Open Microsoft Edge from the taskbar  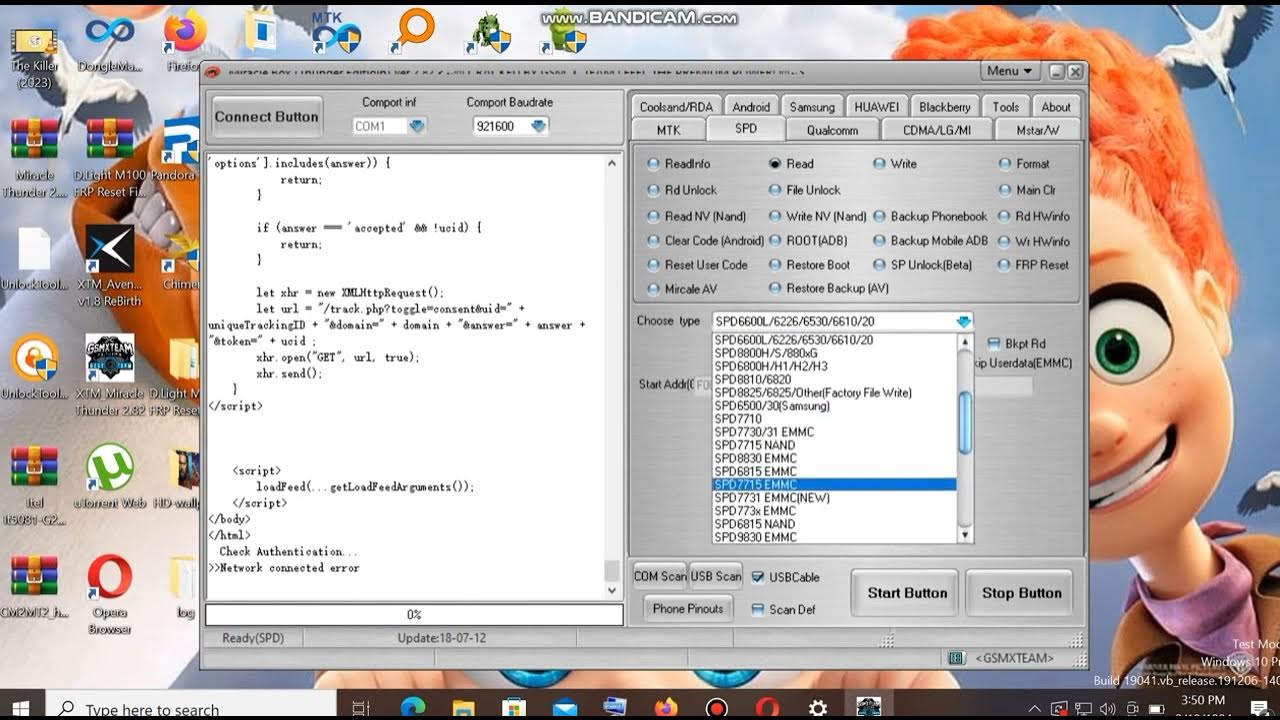click(x=413, y=707)
